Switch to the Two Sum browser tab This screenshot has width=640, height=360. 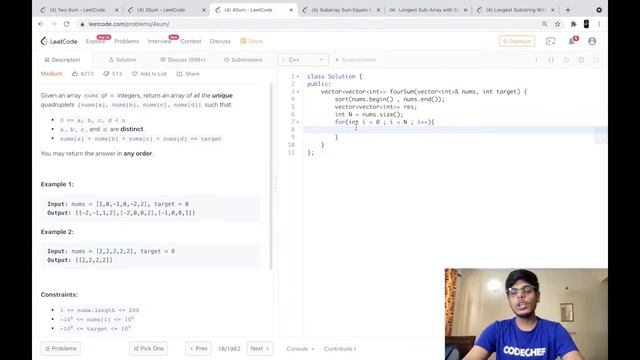[x=78, y=10]
